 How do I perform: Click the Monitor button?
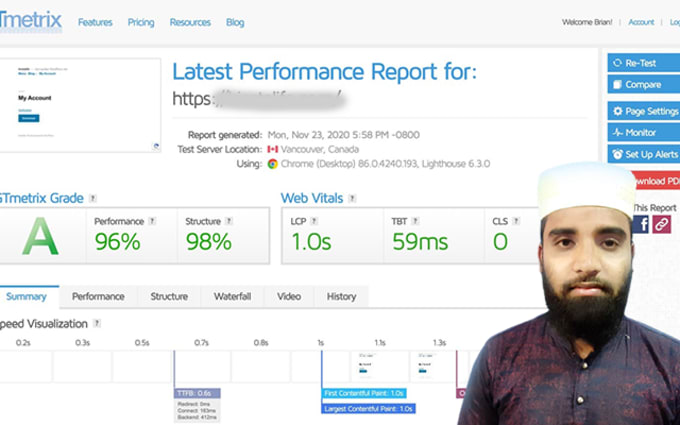pos(644,133)
